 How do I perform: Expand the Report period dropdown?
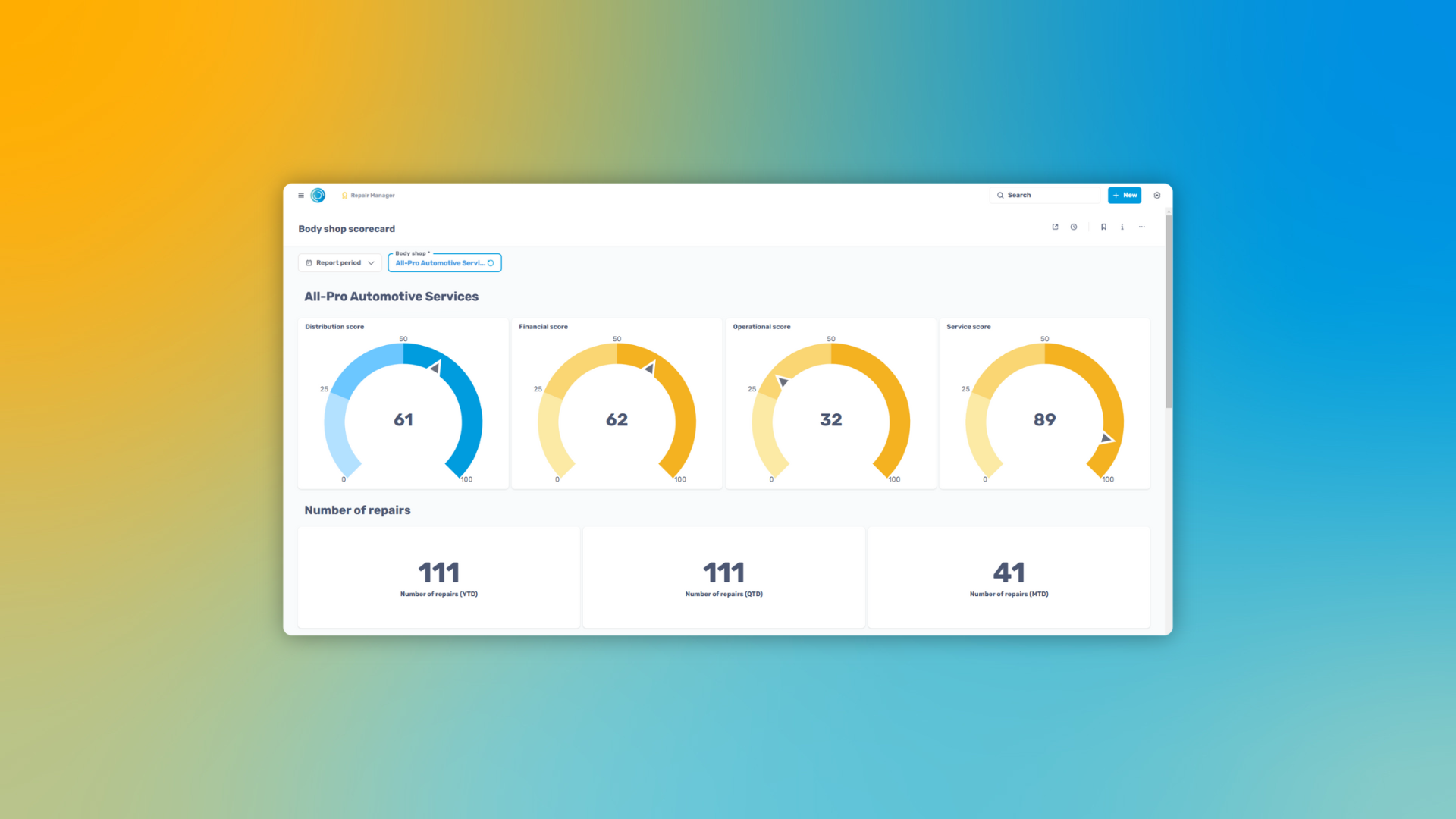click(340, 263)
